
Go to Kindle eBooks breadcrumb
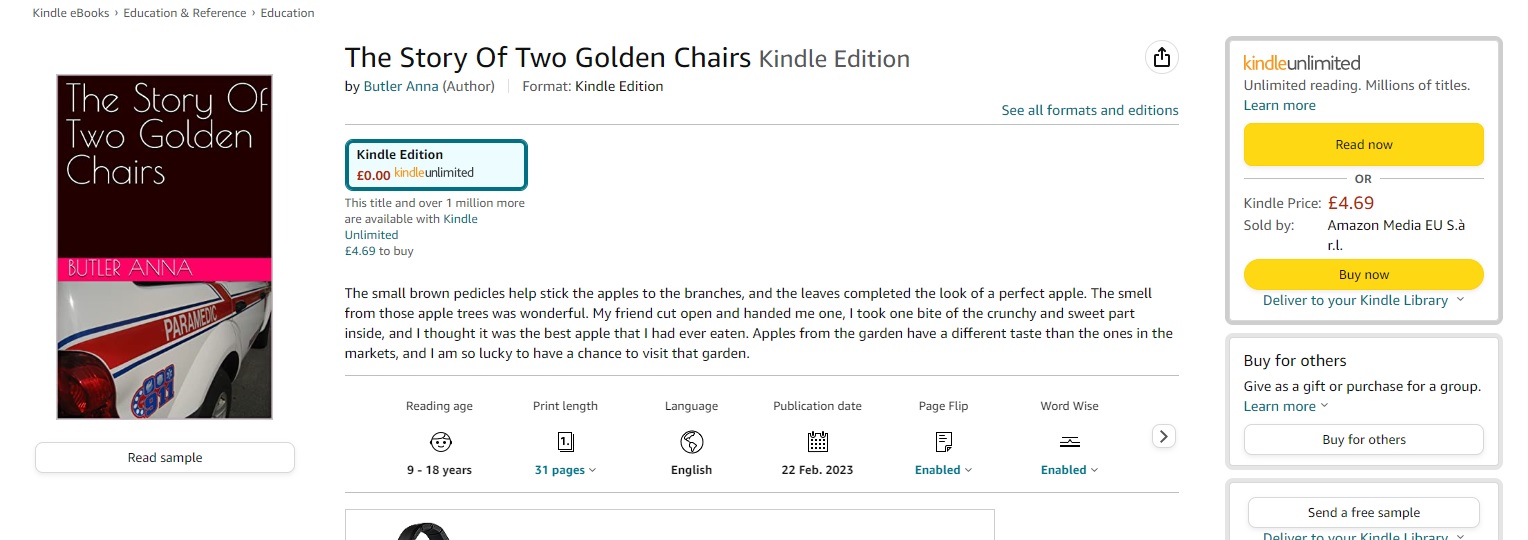click(72, 13)
